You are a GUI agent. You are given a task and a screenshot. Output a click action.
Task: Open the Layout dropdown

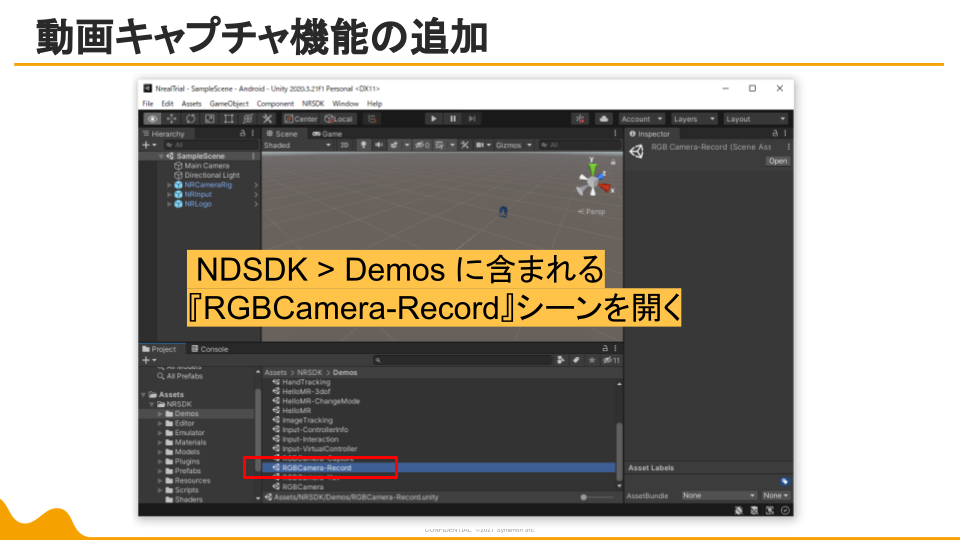[x=755, y=119]
